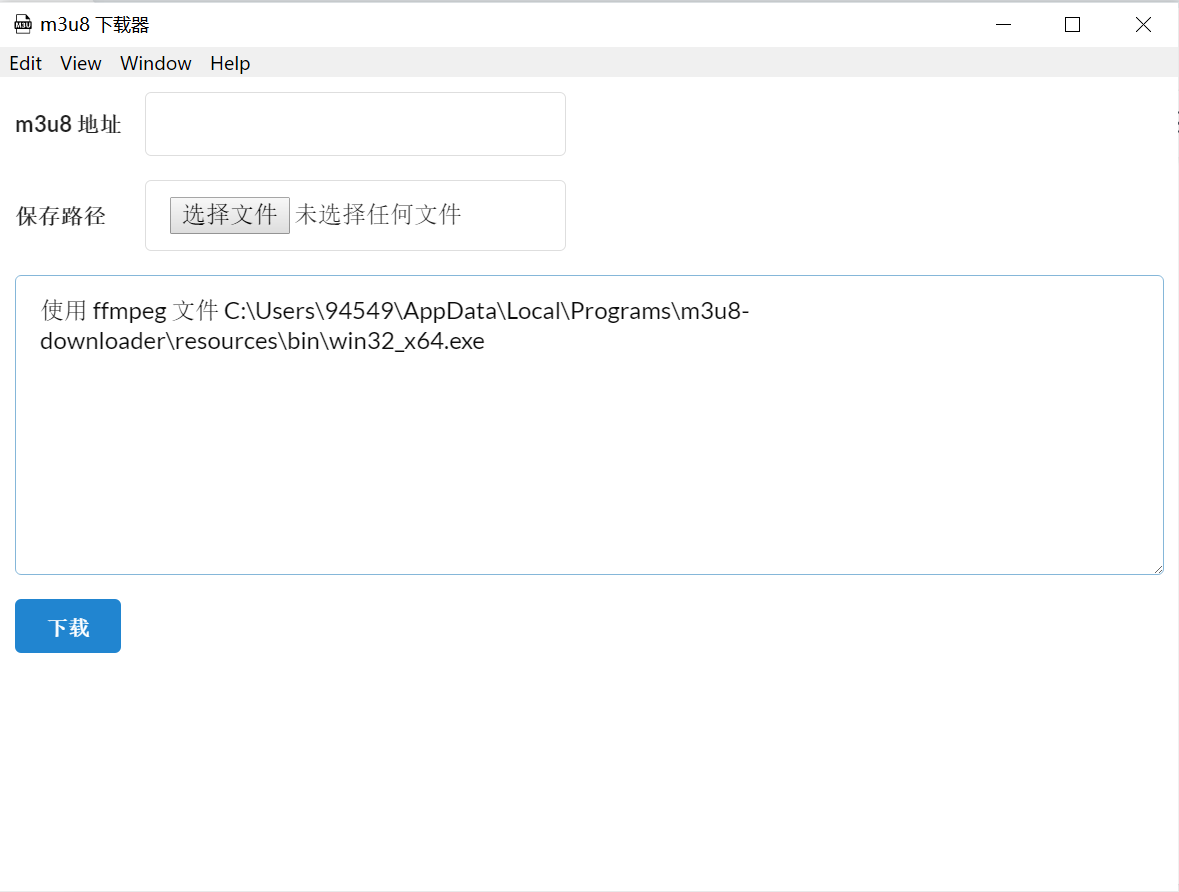Image resolution: width=1179 pixels, height=892 pixels.
Task: Click the window title text m3u8 下载器
Action: click(95, 25)
